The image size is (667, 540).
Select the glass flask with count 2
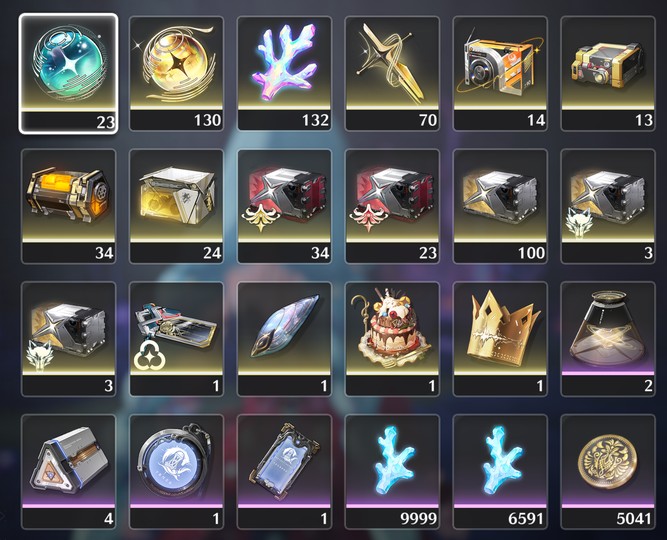608,339
